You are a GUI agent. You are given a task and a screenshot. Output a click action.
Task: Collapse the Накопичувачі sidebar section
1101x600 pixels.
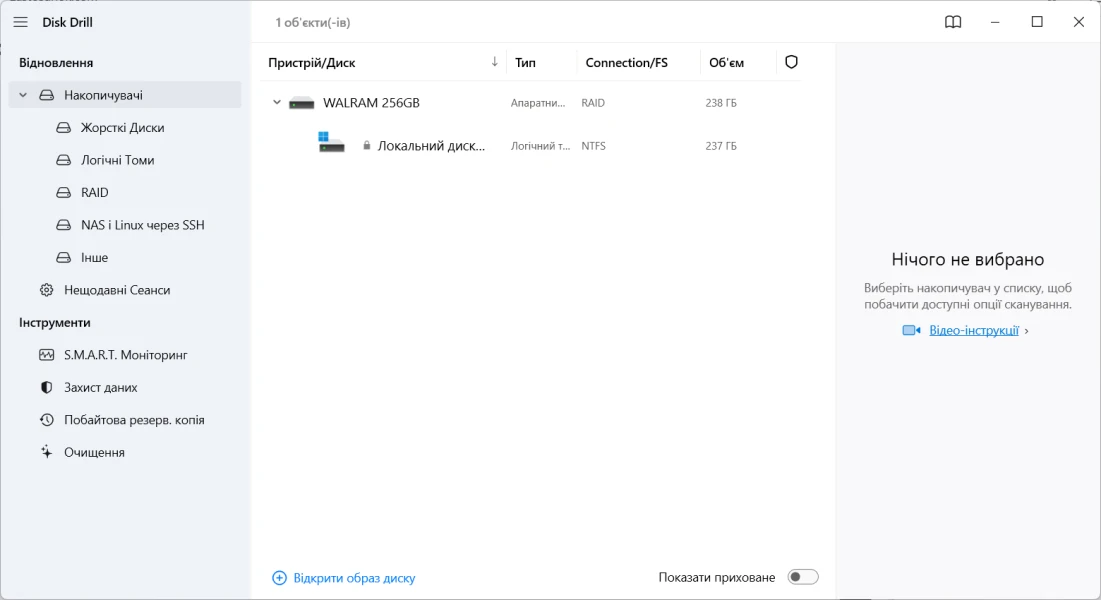[23, 95]
